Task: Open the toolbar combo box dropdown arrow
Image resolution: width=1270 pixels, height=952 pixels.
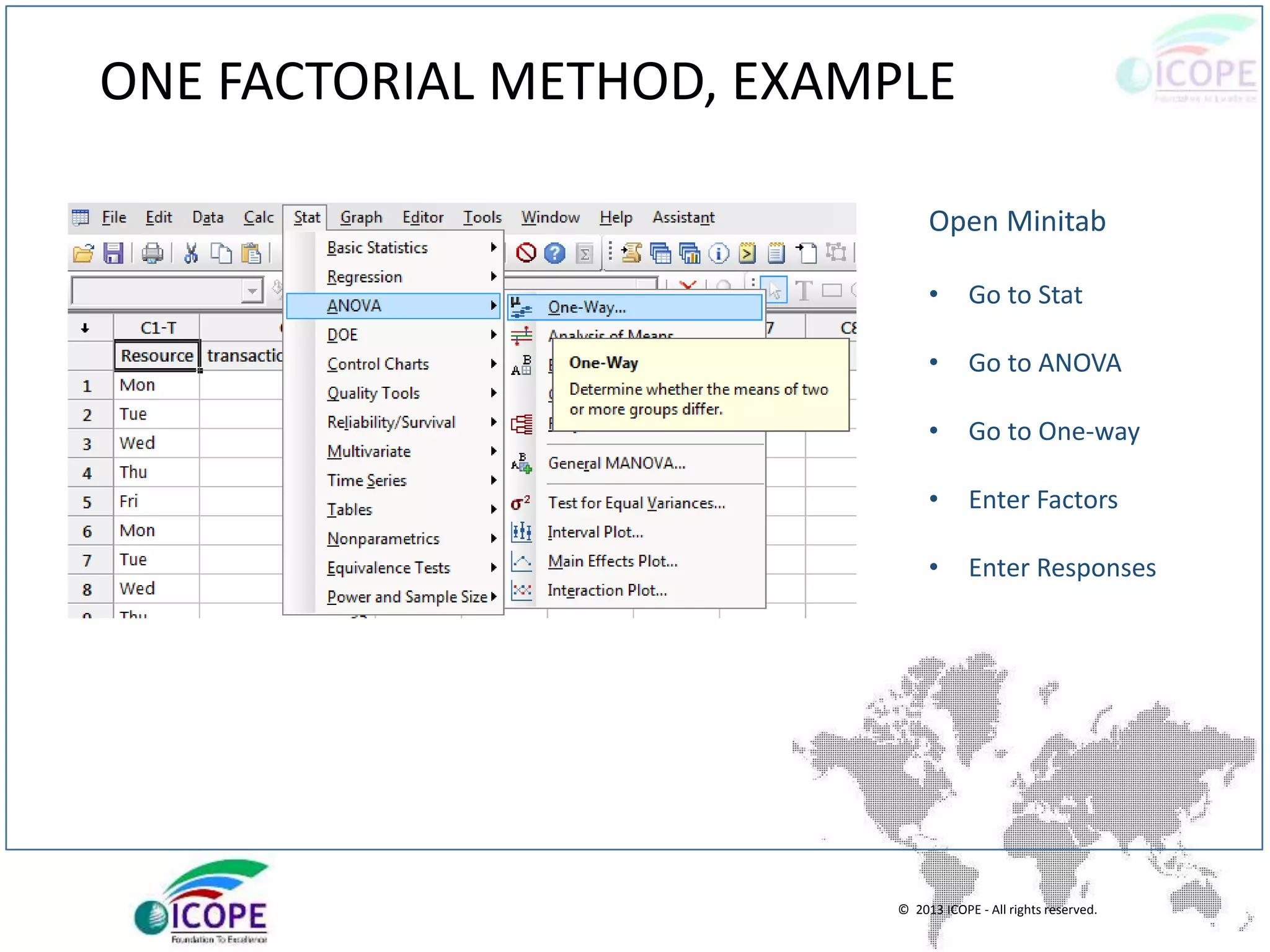Action: 252,290
